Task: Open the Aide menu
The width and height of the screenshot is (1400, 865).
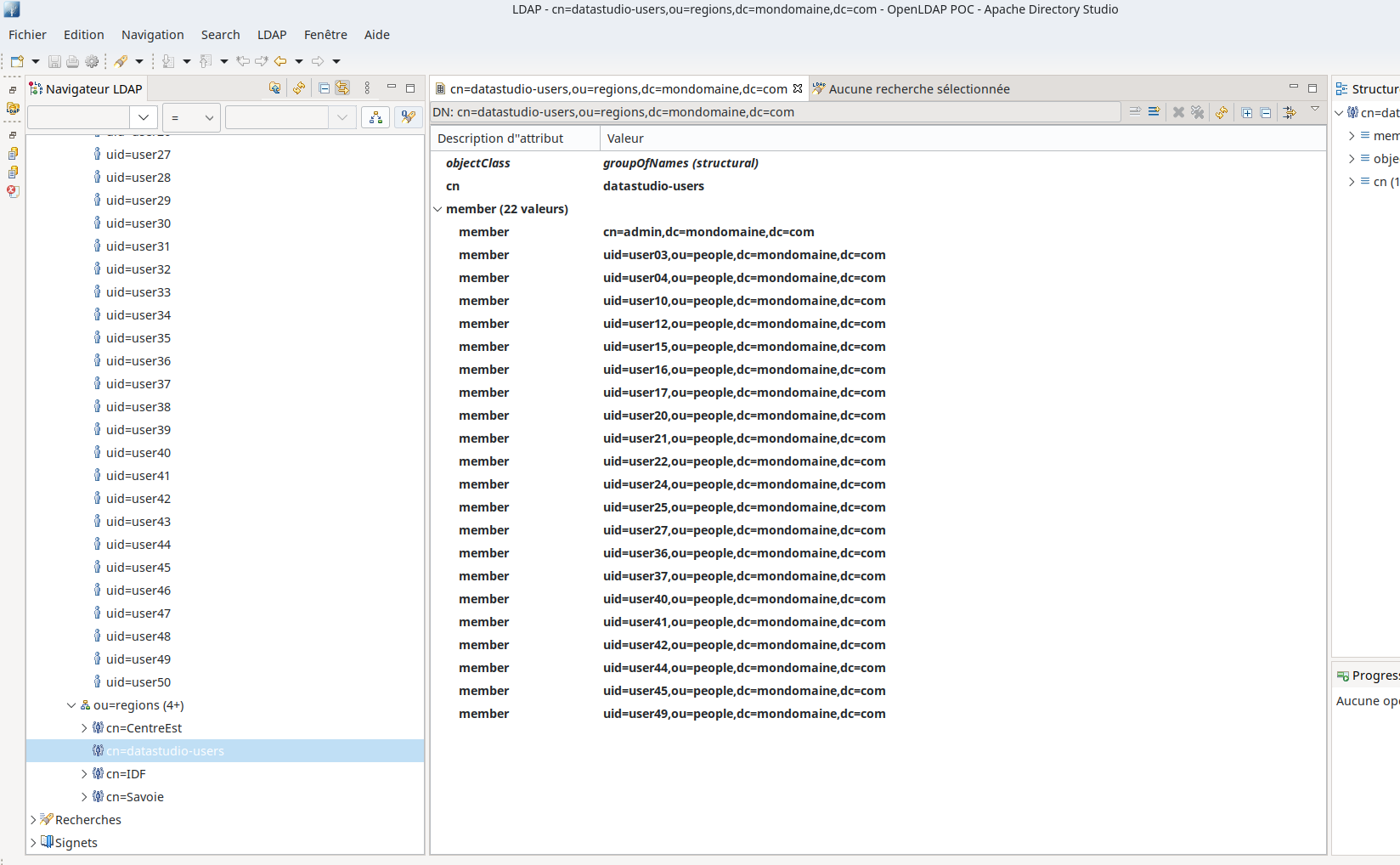Action: tap(377, 35)
